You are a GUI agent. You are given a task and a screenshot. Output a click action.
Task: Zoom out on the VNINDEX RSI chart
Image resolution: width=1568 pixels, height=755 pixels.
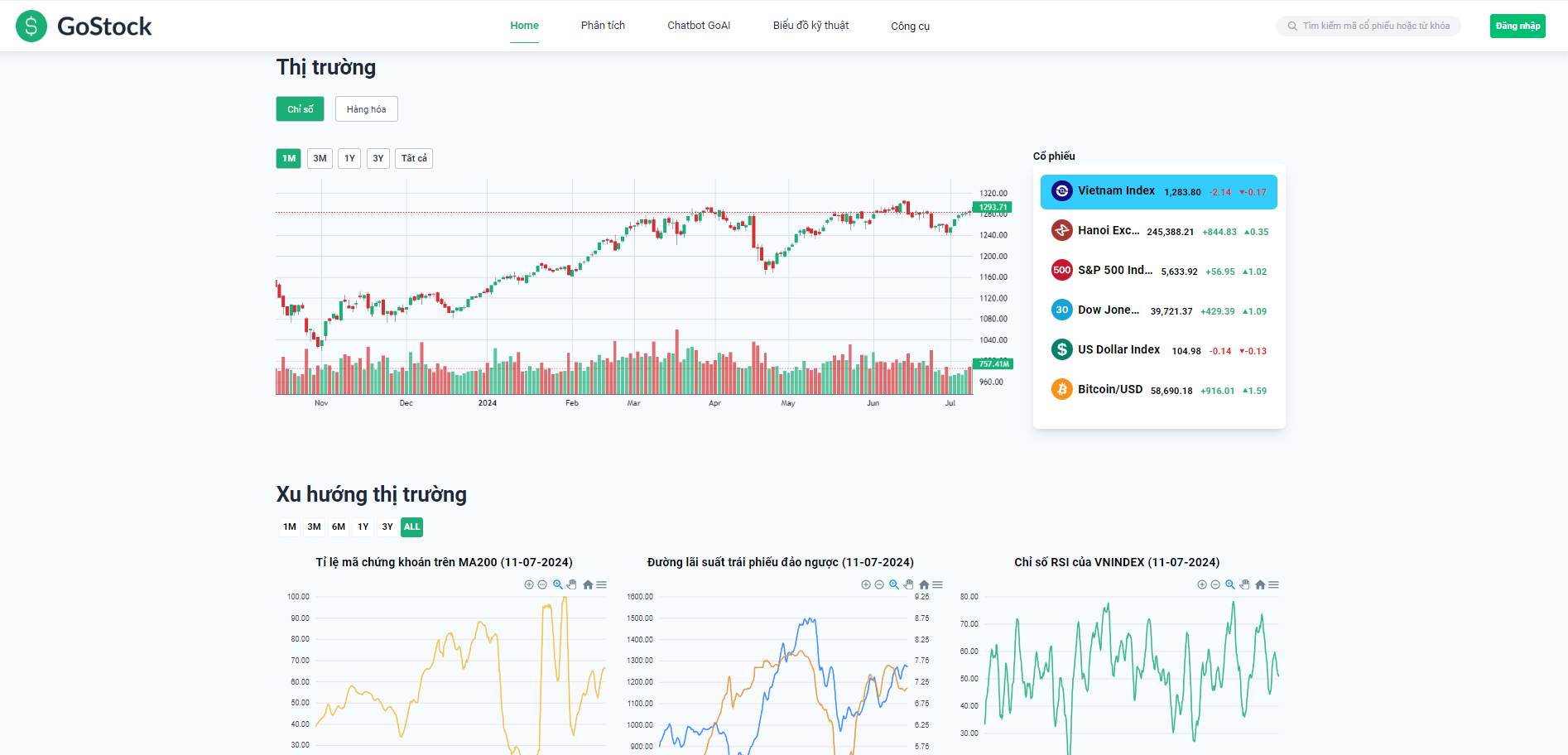pos(1215,584)
